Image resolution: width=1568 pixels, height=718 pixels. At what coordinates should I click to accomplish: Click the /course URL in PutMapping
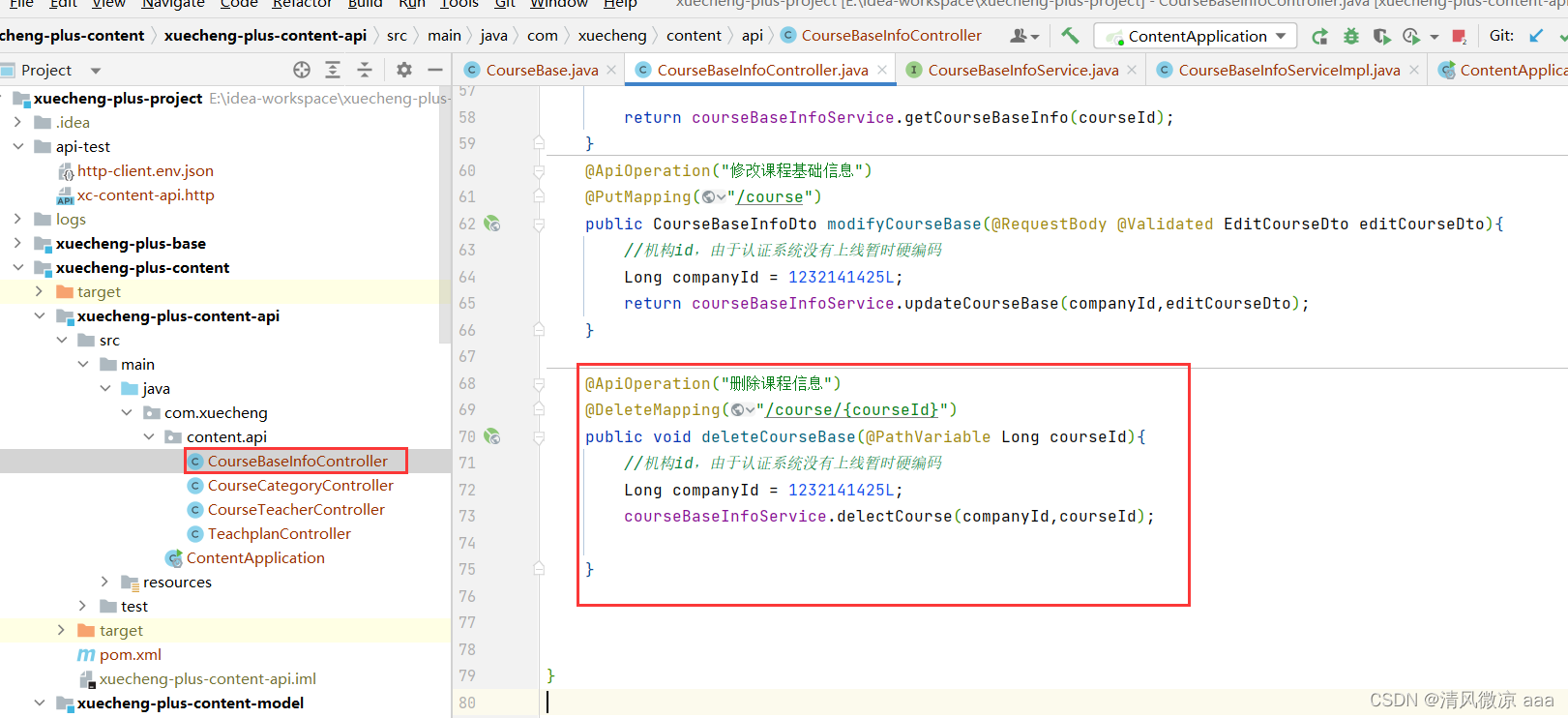(770, 197)
